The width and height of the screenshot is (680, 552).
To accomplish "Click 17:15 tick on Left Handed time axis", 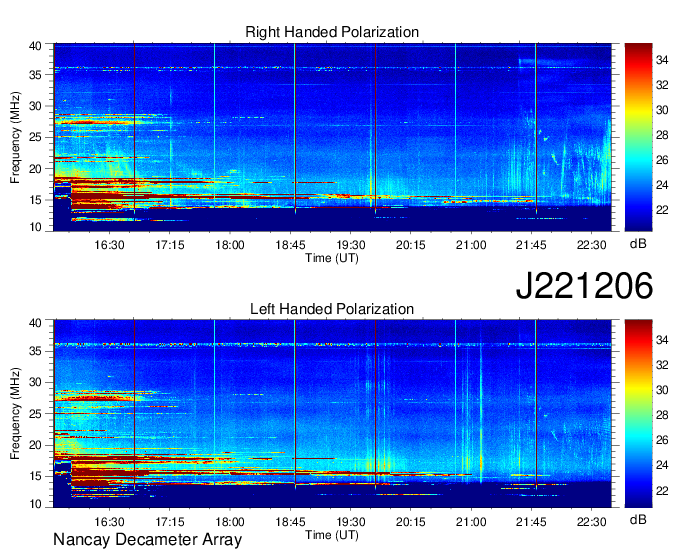I will (170, 522).
